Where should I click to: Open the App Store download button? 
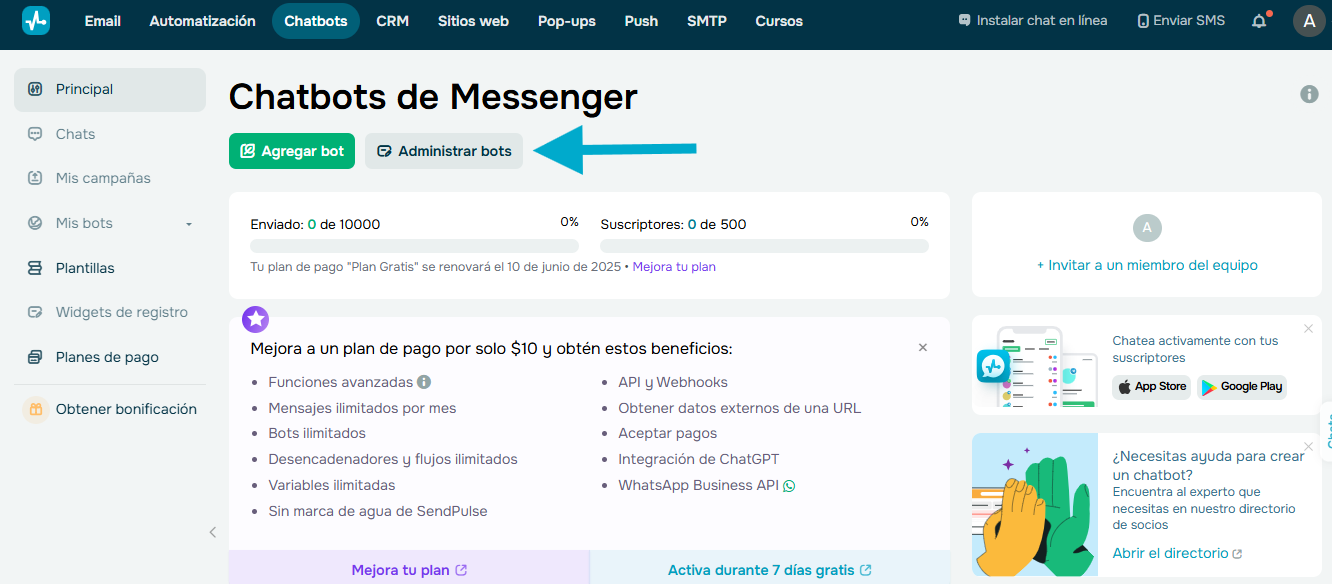coord(1151,387)
